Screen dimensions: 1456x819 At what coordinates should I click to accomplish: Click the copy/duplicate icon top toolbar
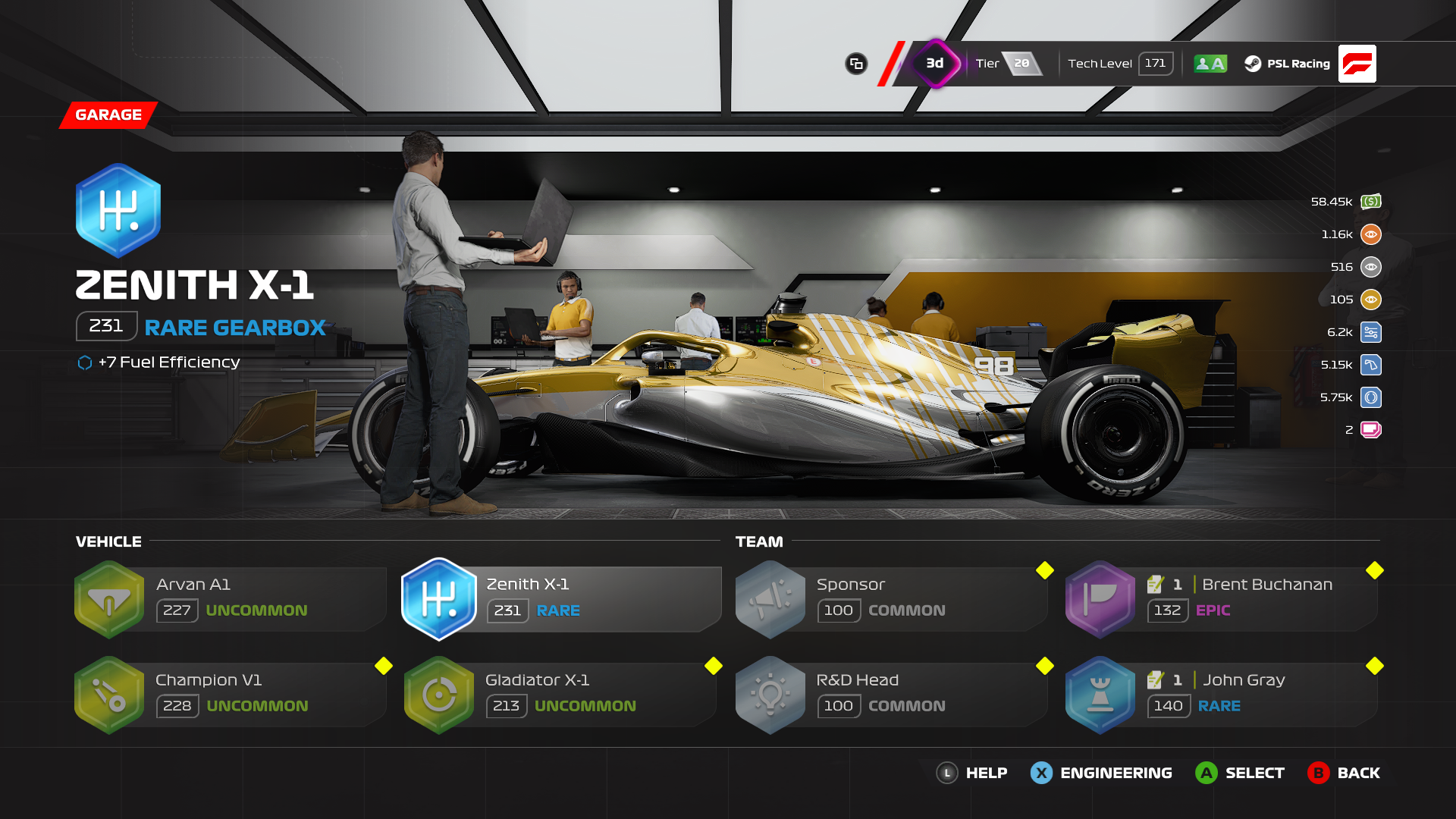pyautogui.click(x=858, y=62)
